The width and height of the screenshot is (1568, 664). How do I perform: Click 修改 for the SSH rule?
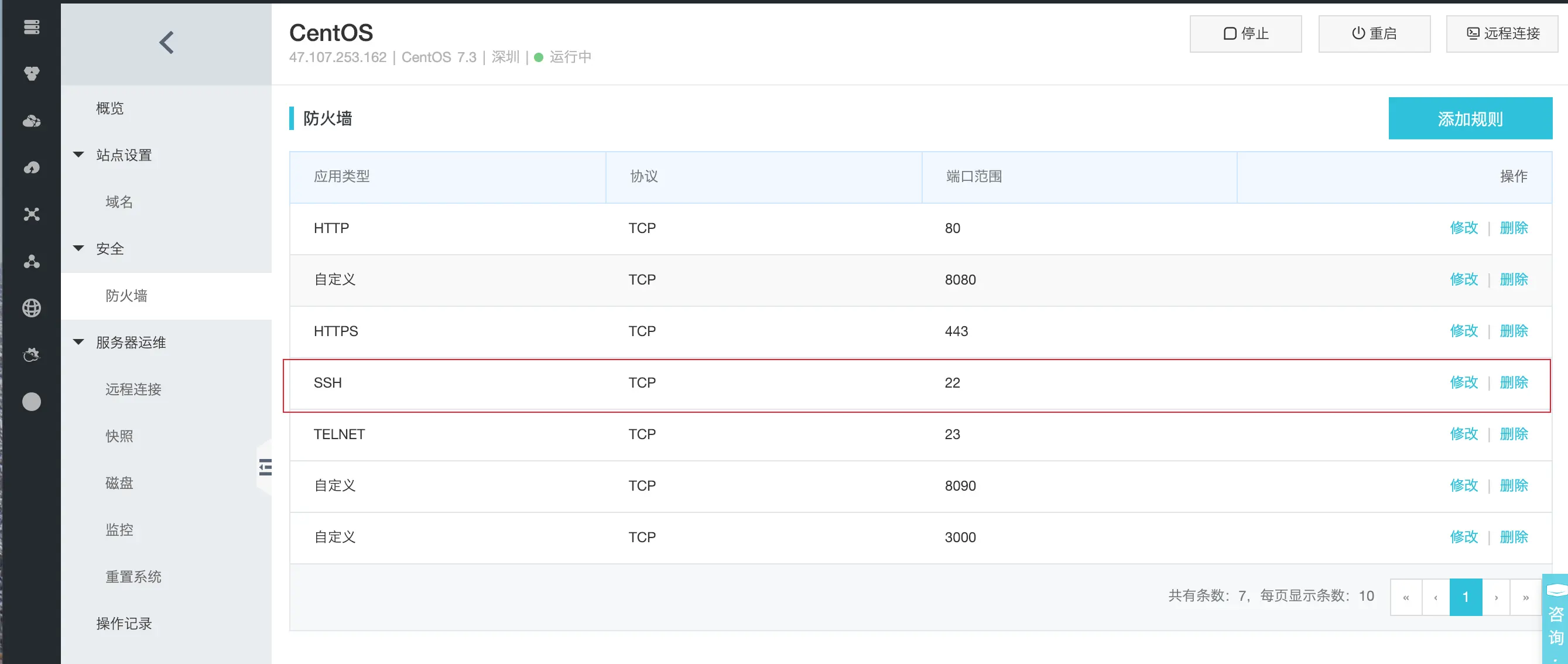[x=1463, y=382]
